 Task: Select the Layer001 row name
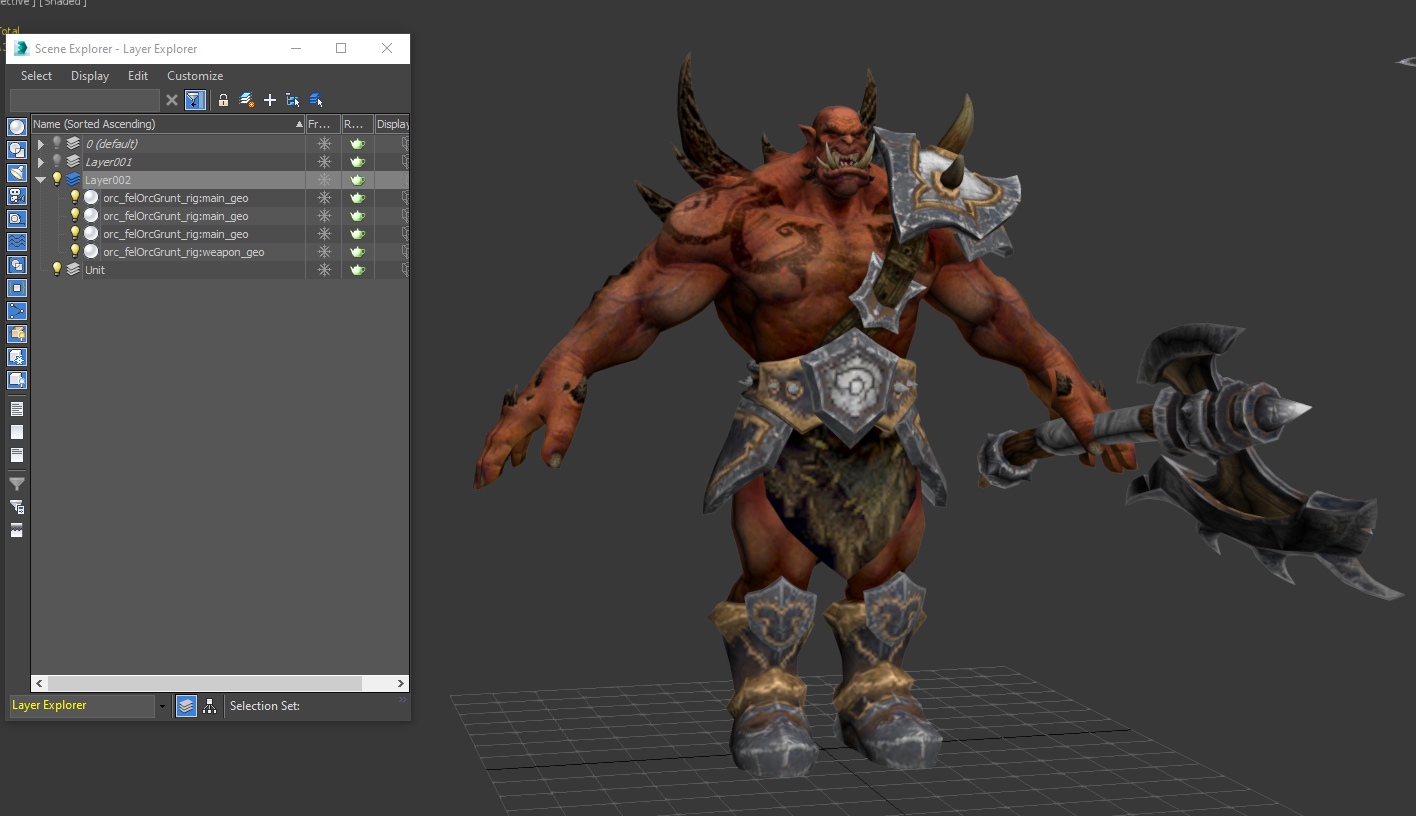108,162
